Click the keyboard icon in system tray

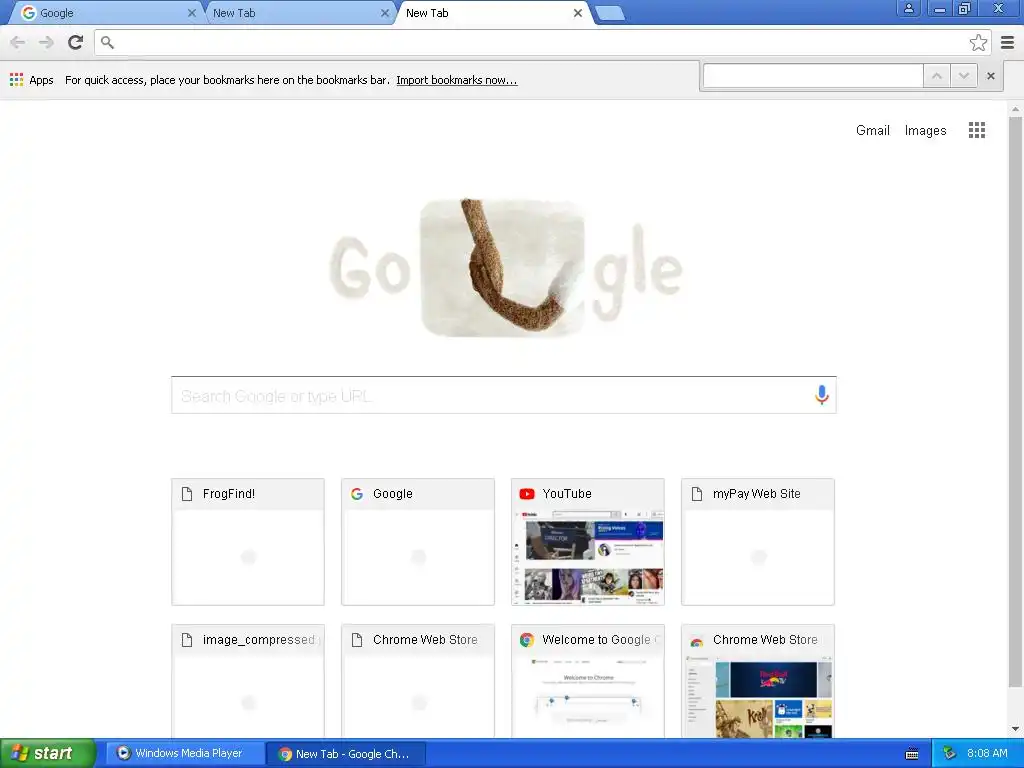pyautogui.click(x=912, y=754)
